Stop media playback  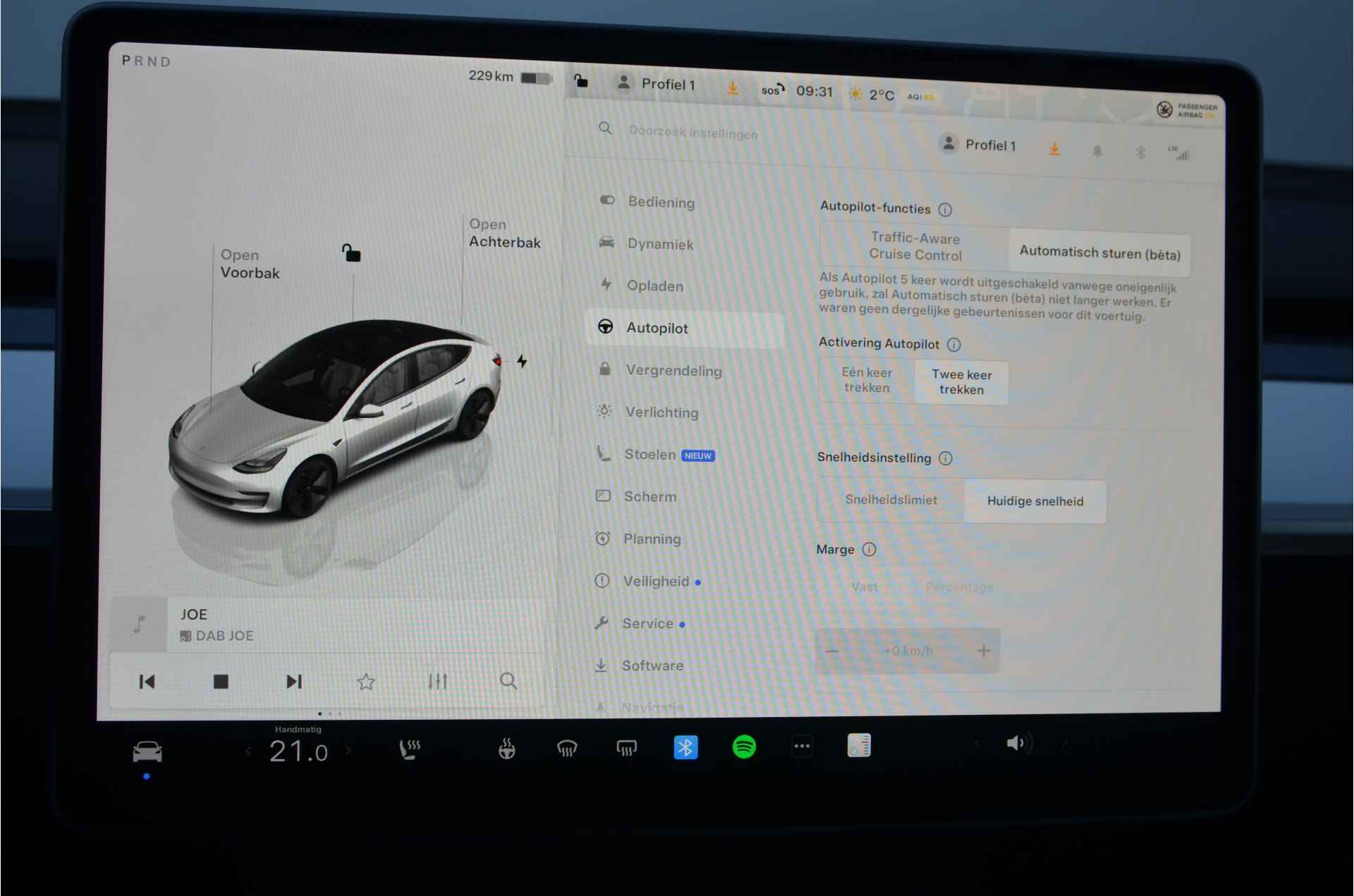tap(221, 682)
